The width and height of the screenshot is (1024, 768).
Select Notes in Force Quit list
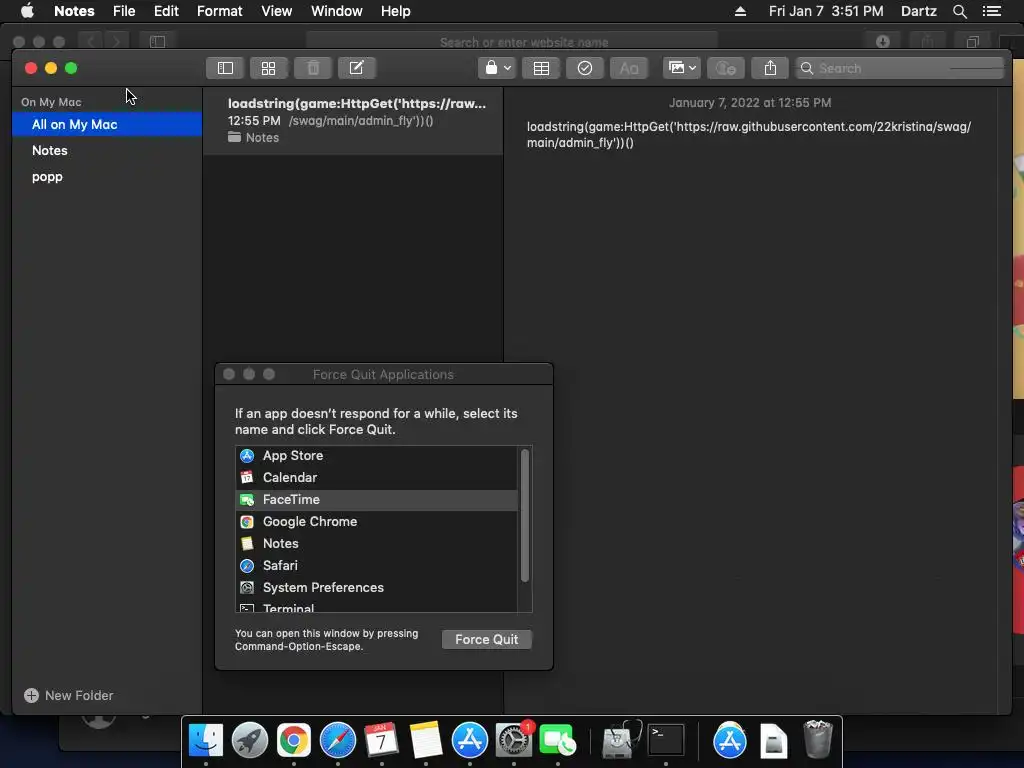(x=377, y=543)
